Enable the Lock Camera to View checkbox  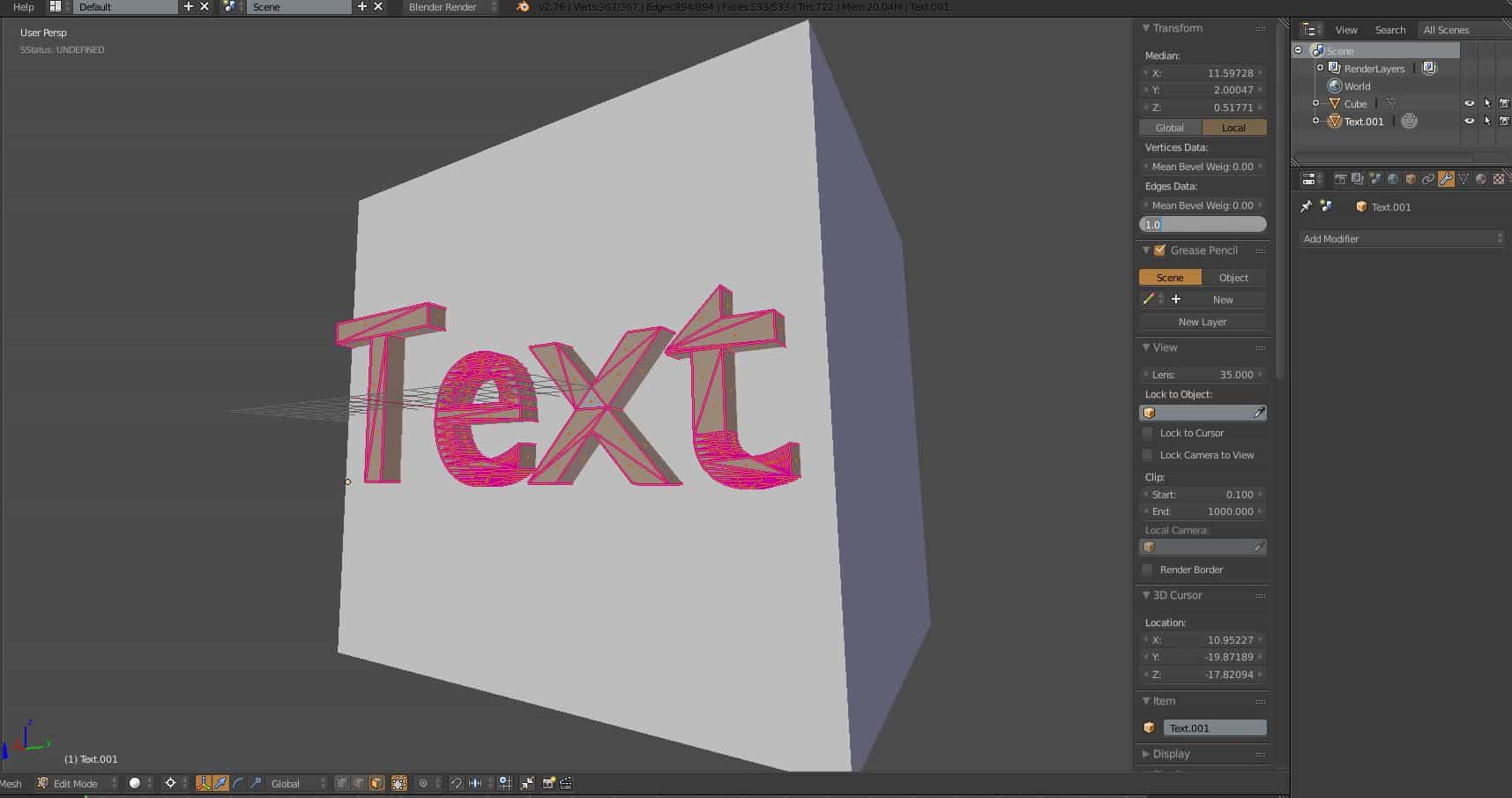(x=1147, y=454)
